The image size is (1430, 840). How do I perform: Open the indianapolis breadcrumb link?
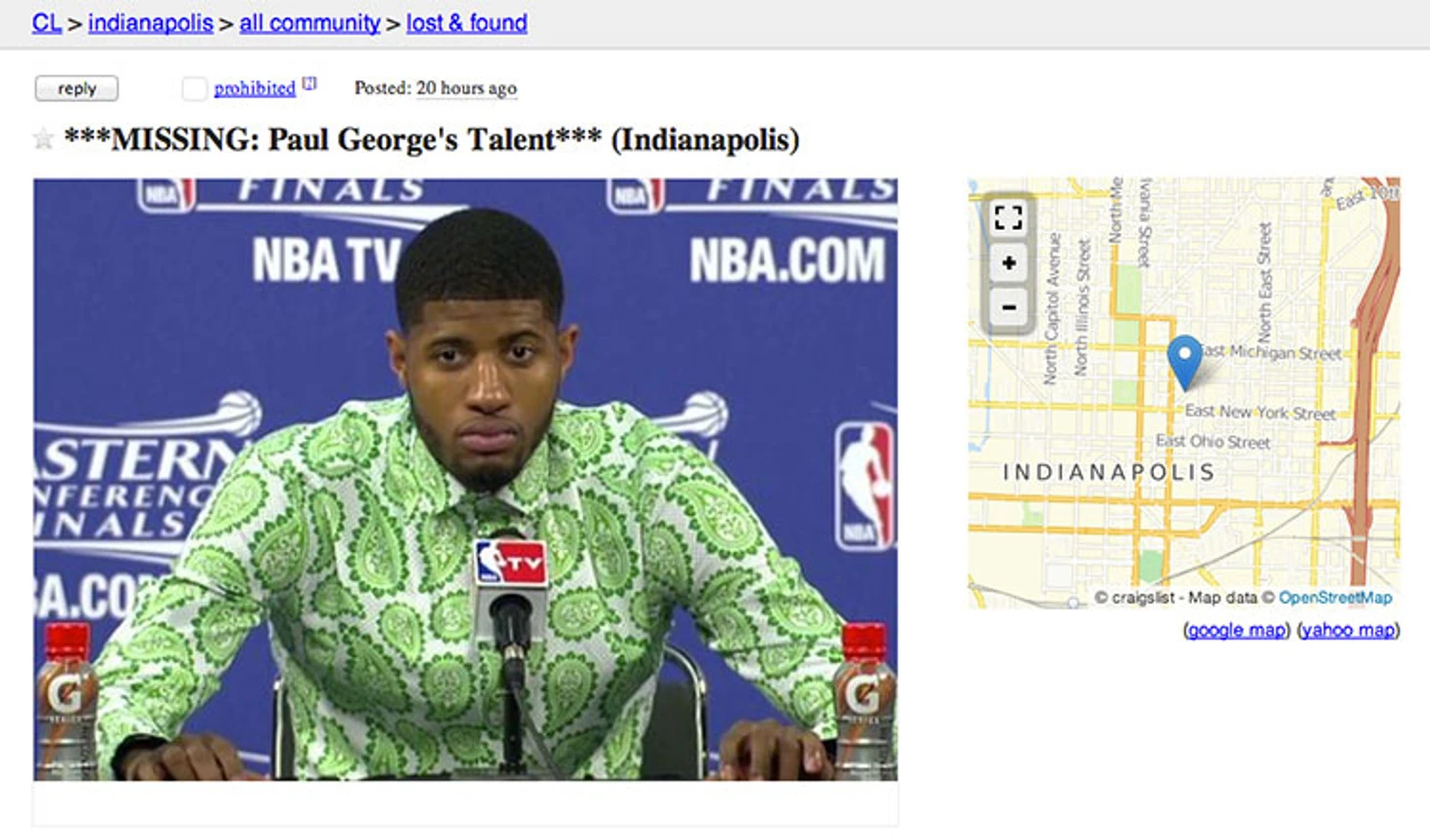[151, 23]
